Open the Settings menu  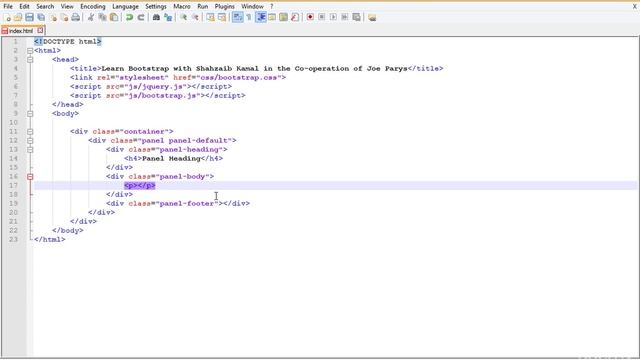point(156,7)
